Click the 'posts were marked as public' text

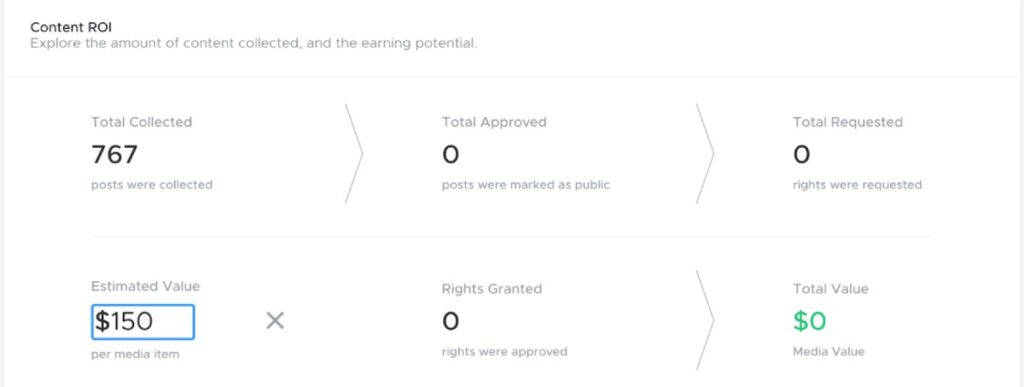[526, 185]
